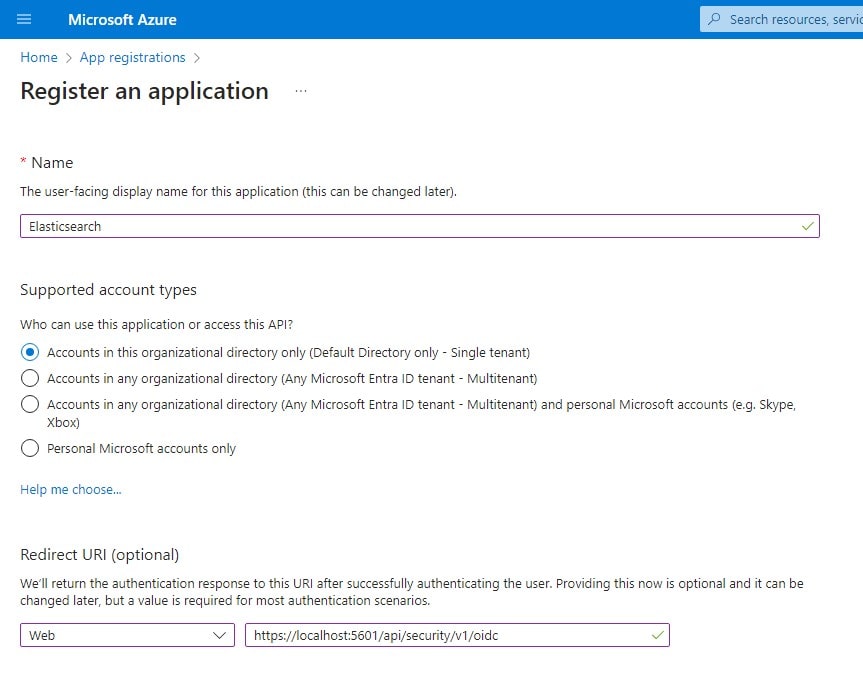Click the user-facing display name description

pyautogui.click(x=238, y=192)
